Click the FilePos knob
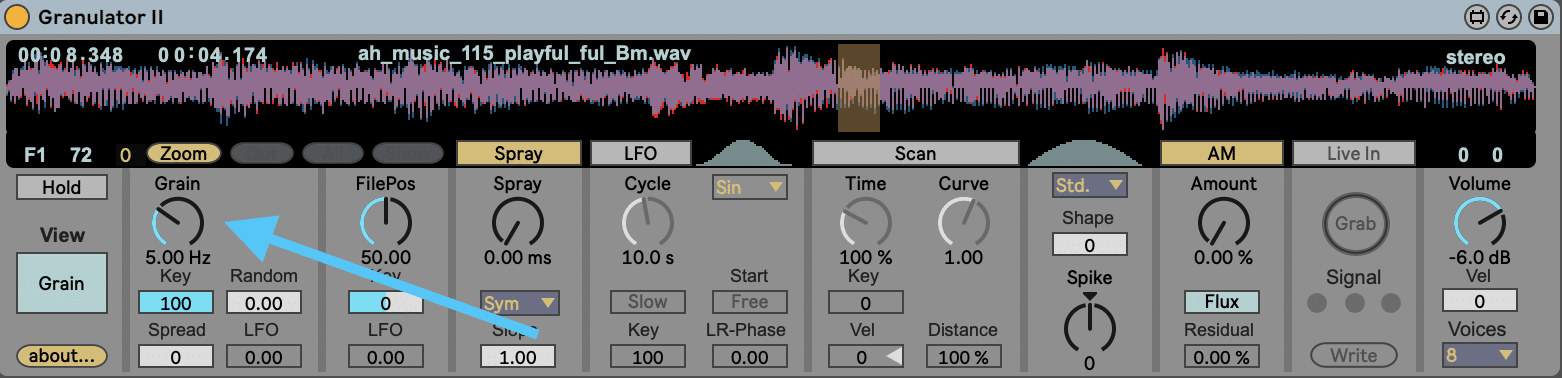 385,222
